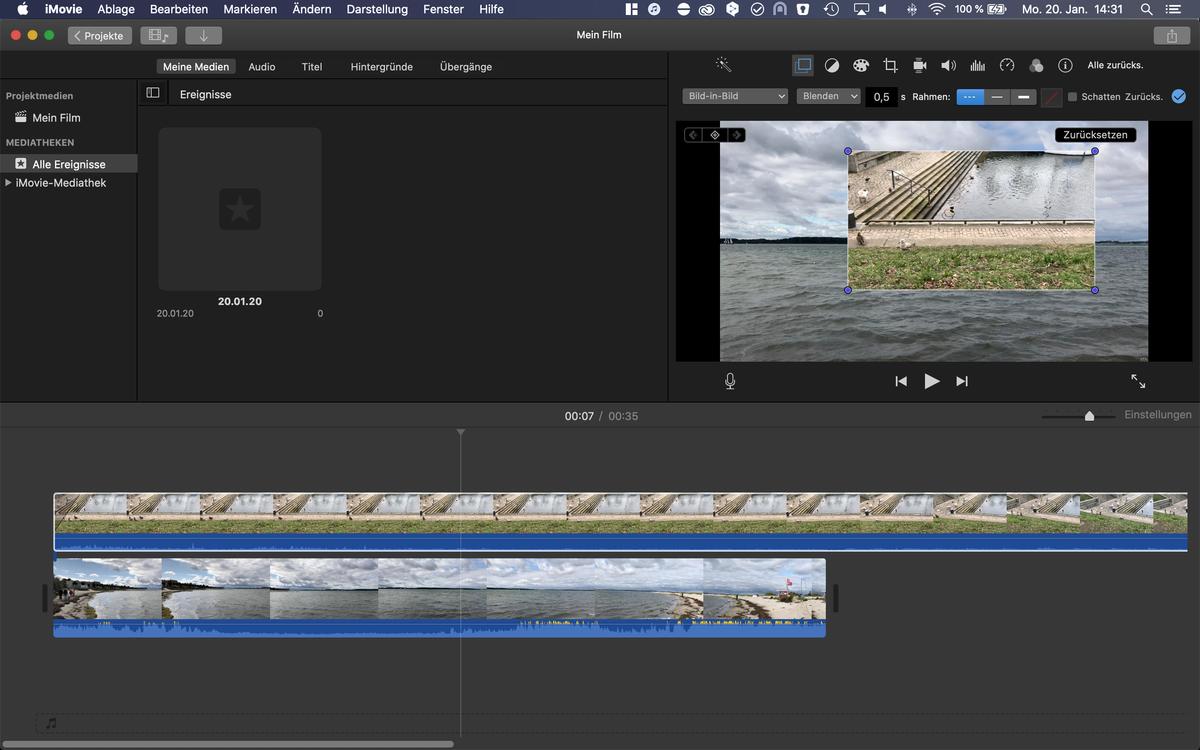The image size is (1200, 750).
Task: Select the thin border frame option
Action: coord(997,97)
